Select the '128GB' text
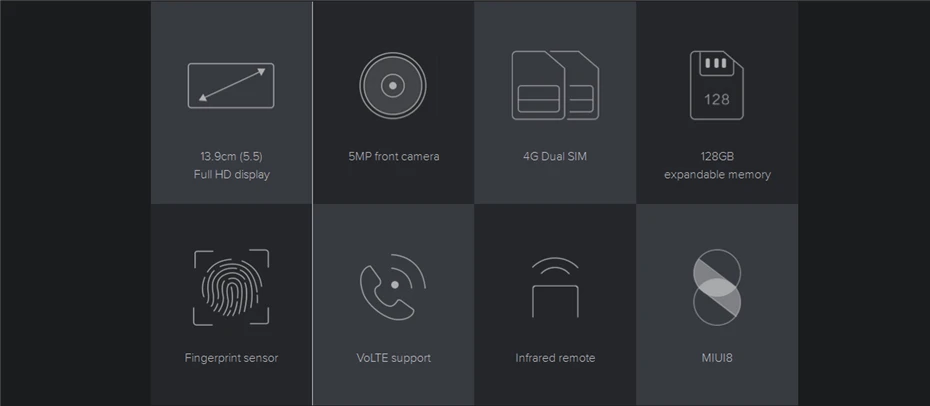 coord(717,156)
